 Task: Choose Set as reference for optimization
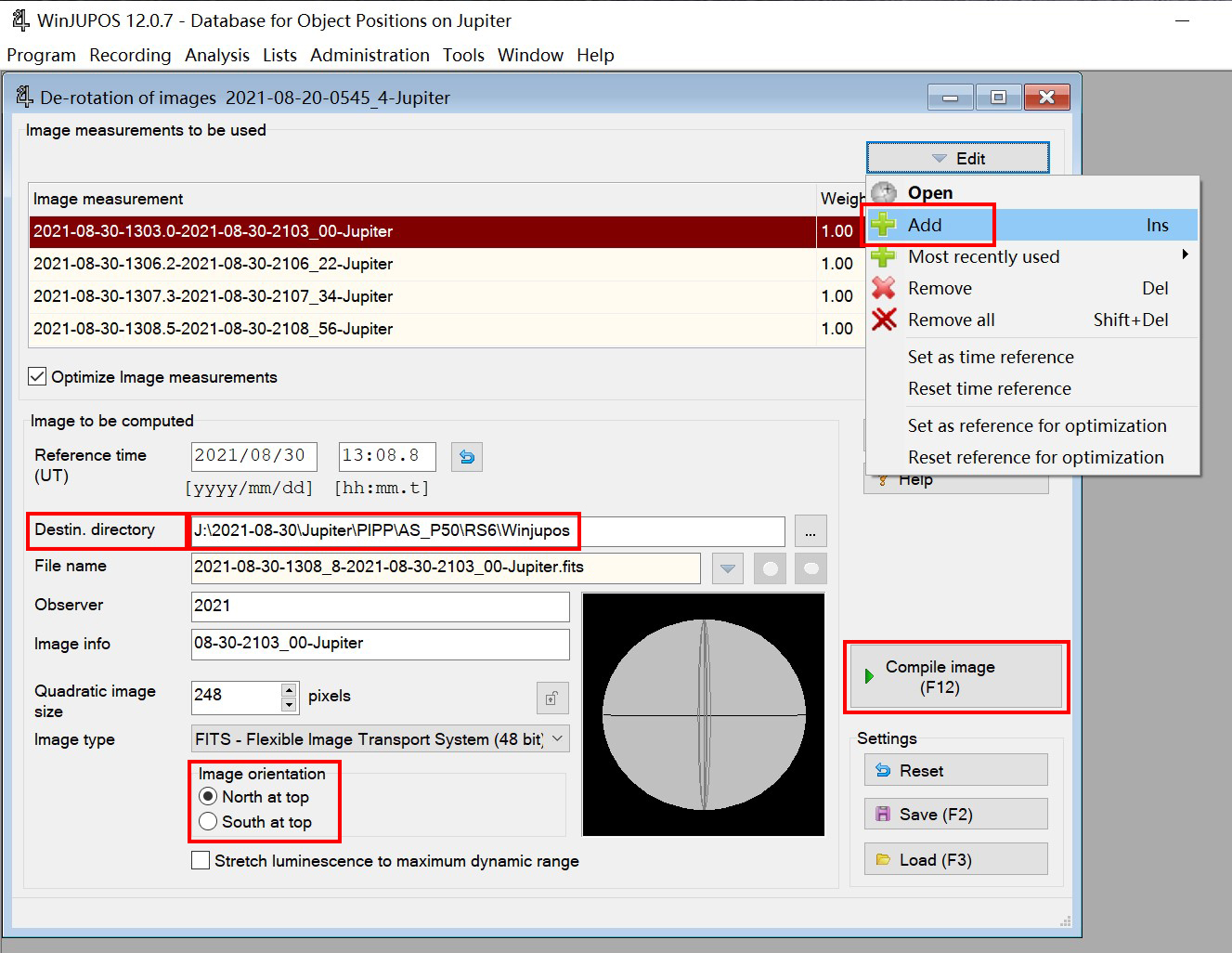tap(1032, 425)
